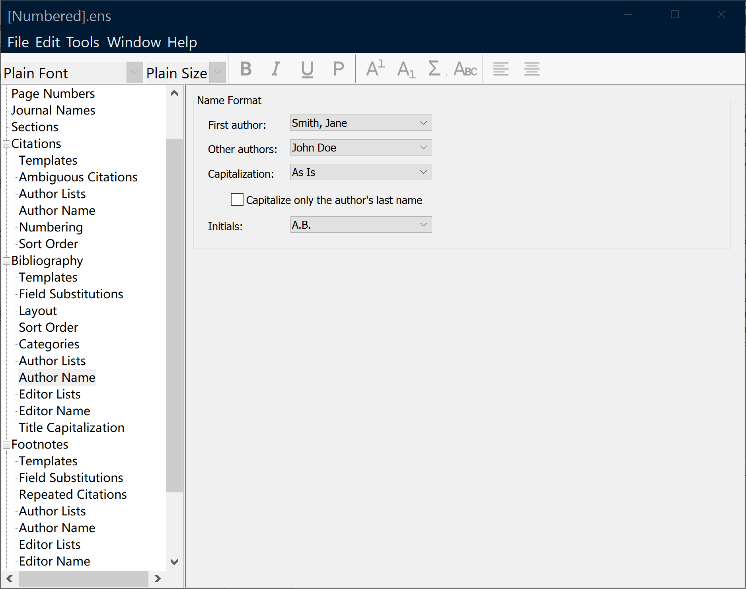Click the center align icon
Screen dimensions: 746x589
532,69
